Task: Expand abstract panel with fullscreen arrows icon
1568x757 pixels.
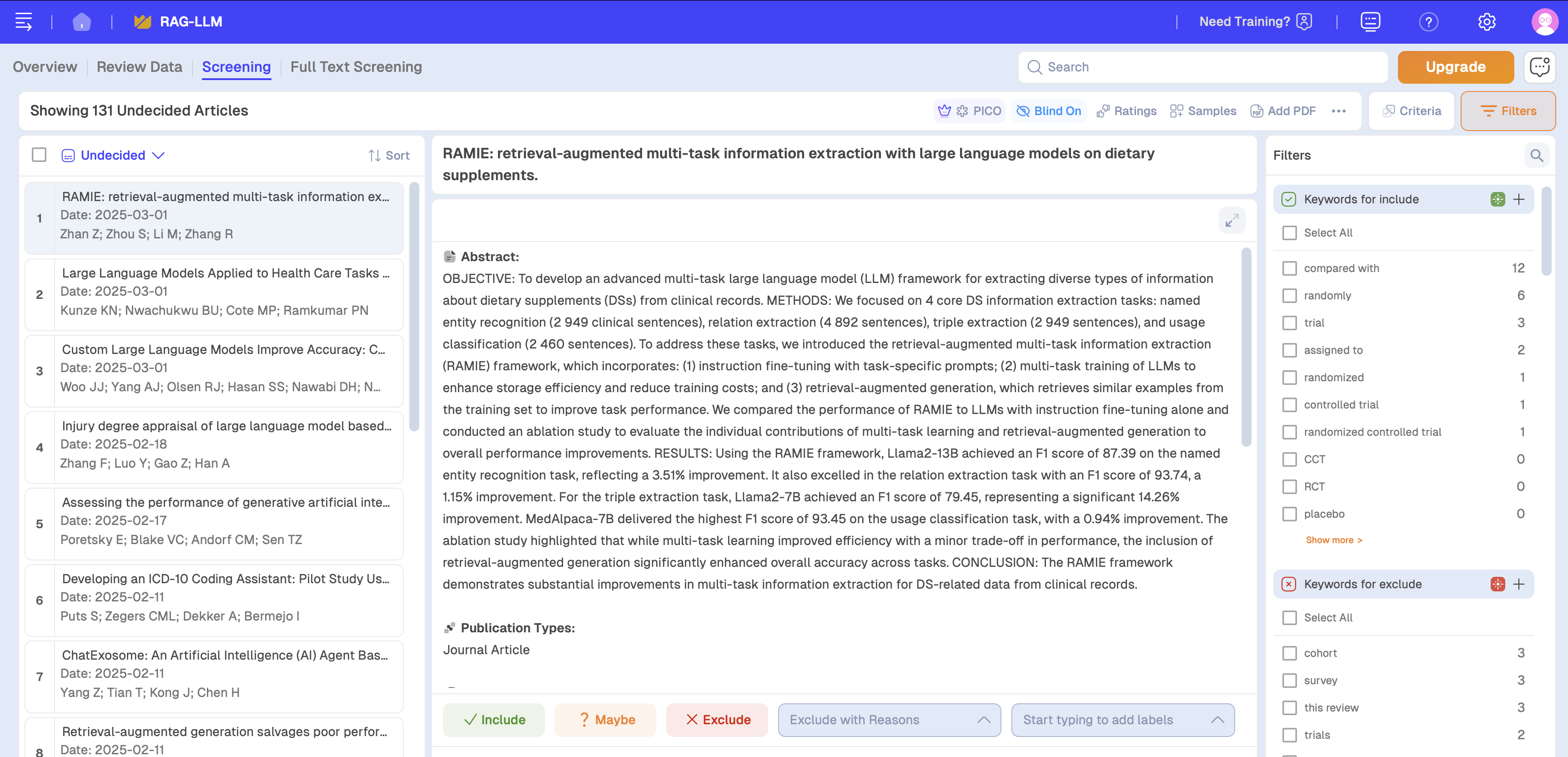Action: click(1231, 221)
